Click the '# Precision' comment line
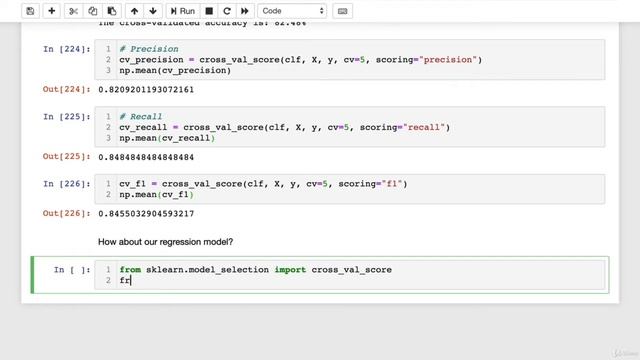 (149, 49)
